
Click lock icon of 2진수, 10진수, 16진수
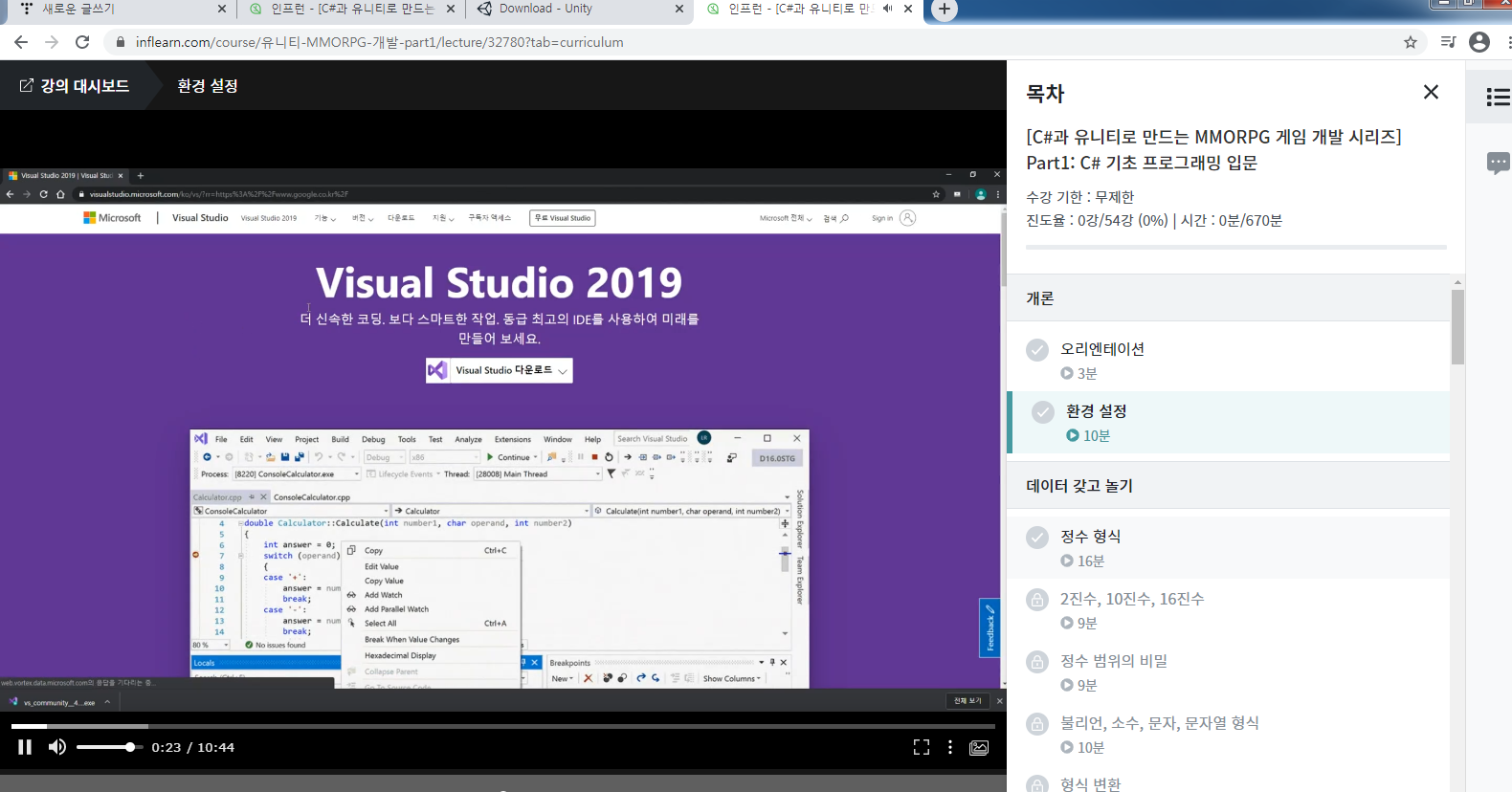tap(1037, 599)
